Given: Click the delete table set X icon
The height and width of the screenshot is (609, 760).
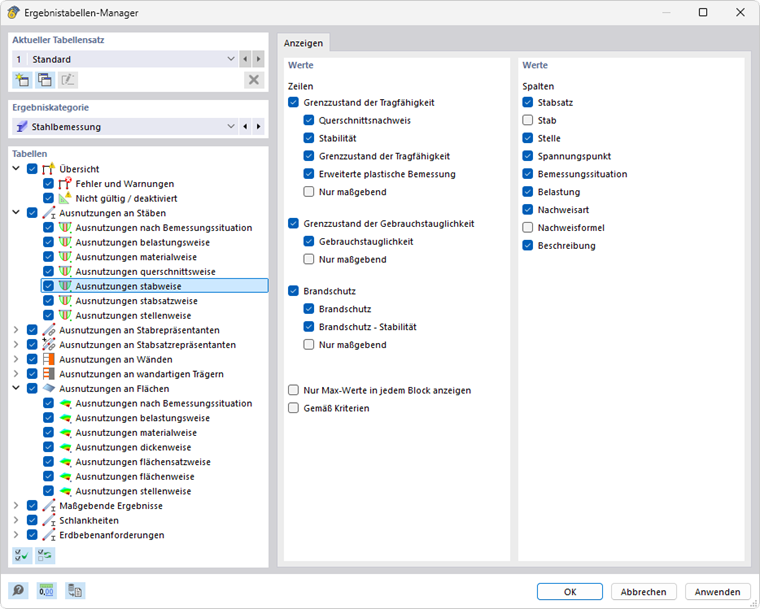Looking at the screenshot, I should [x=254, y=80].
